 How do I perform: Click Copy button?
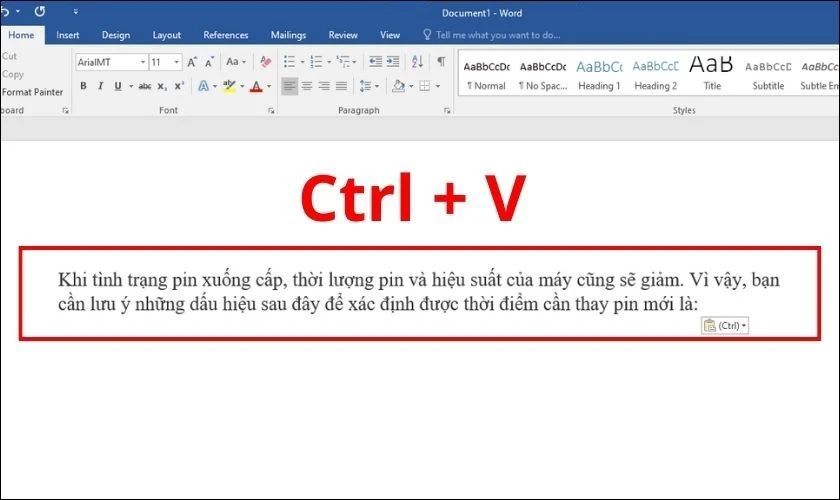pyautogui.click(x=13, y=74)
